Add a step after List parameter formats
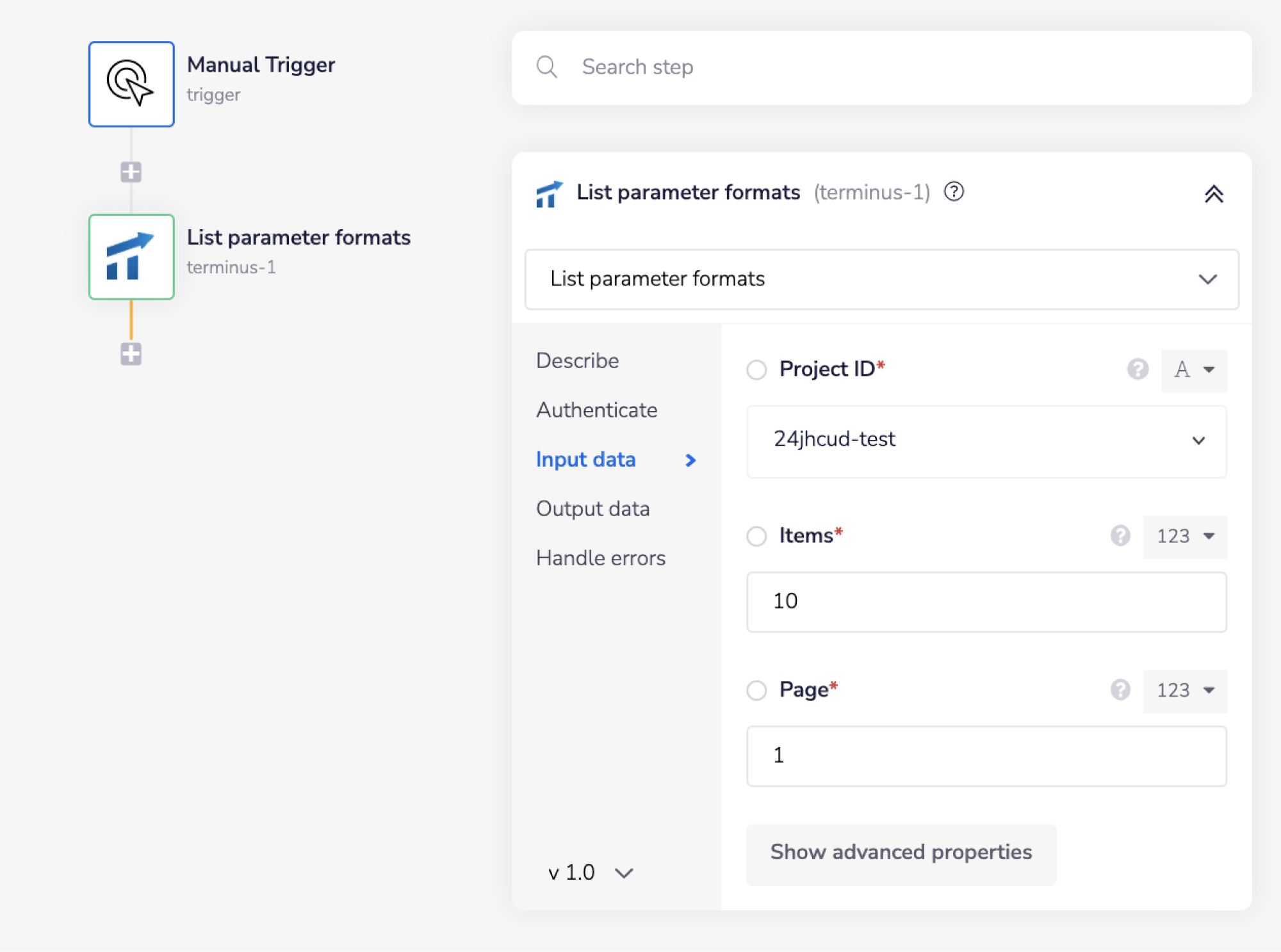 (x=131, y=353)
